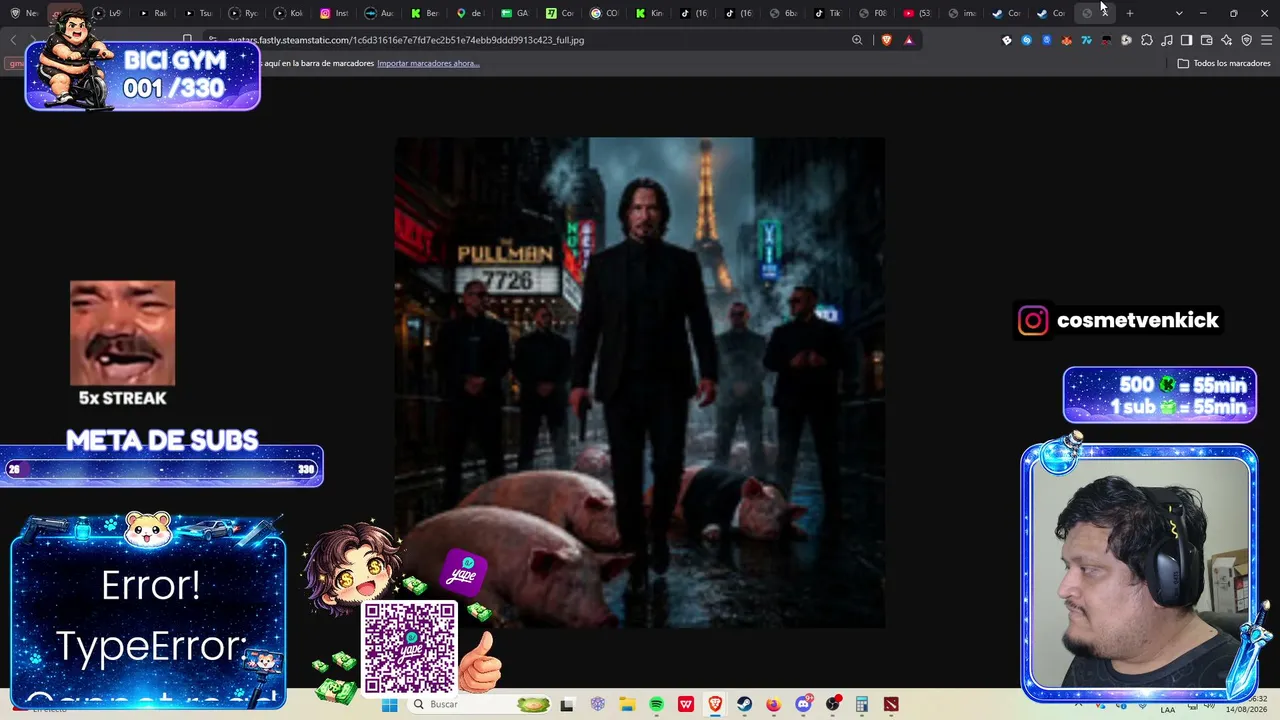Click the Brave Shields lion icon
Image resolution: width=1280 pixels, height=720 pixels.
[886, 40]
